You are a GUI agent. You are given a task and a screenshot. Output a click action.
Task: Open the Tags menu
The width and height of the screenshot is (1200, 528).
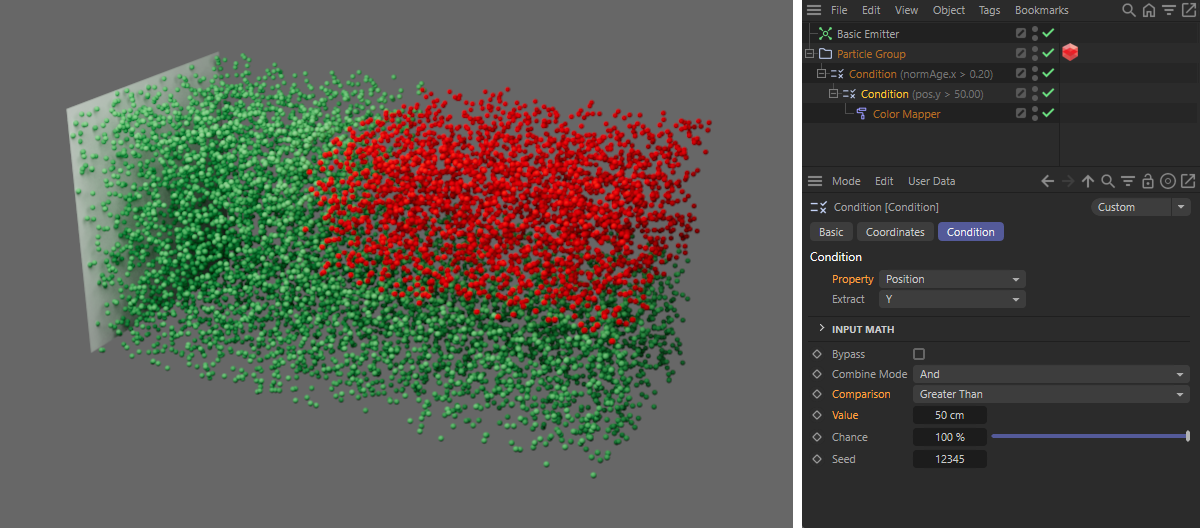coord(989,10)
